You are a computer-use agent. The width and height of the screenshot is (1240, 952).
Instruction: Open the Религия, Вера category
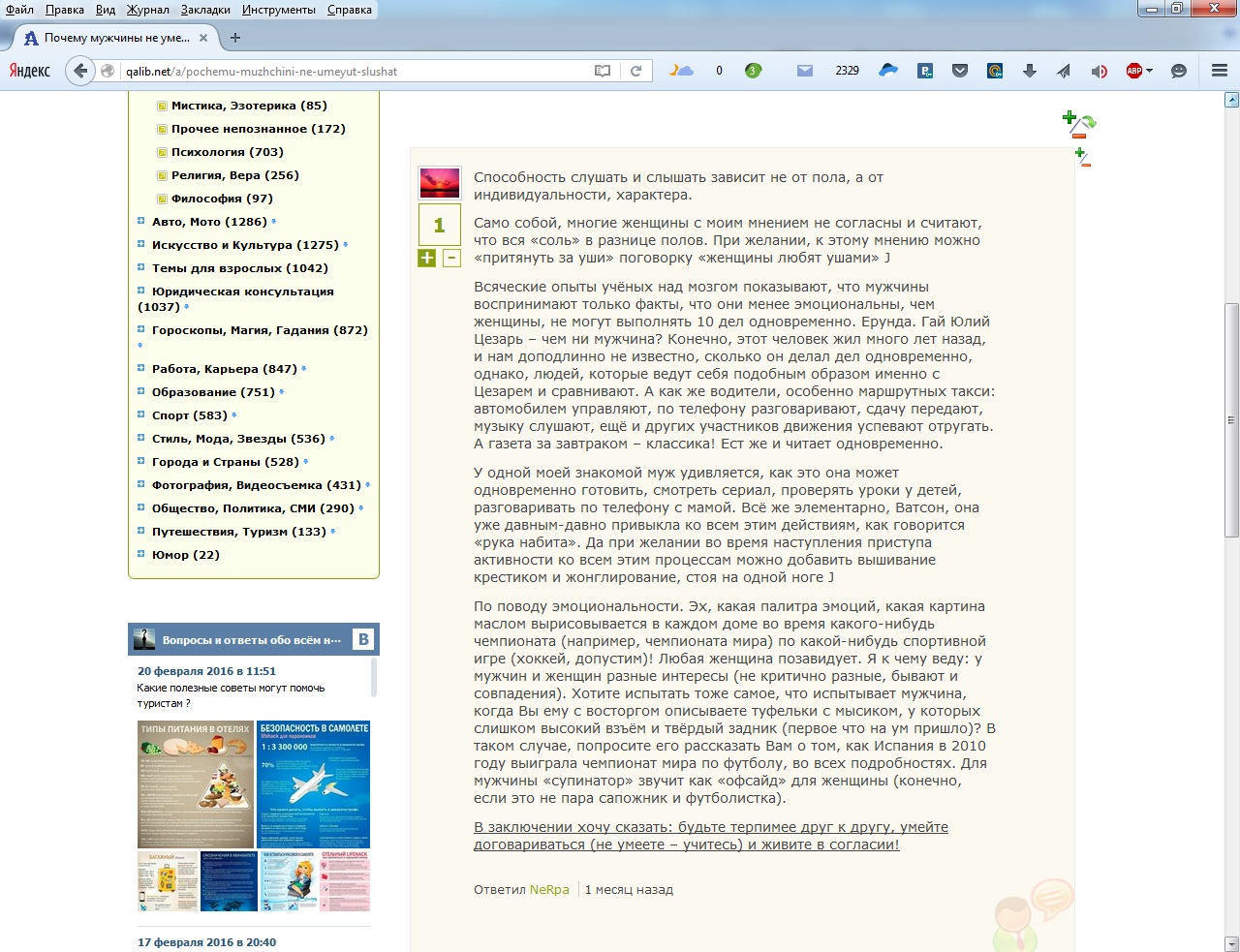click(235, 175)
